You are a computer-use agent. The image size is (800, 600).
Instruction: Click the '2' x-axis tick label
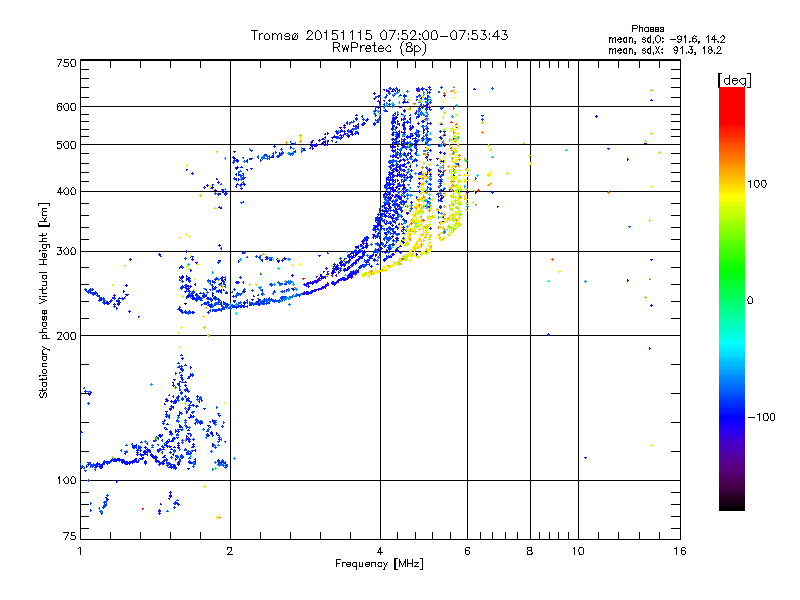[x=230, y=551]
